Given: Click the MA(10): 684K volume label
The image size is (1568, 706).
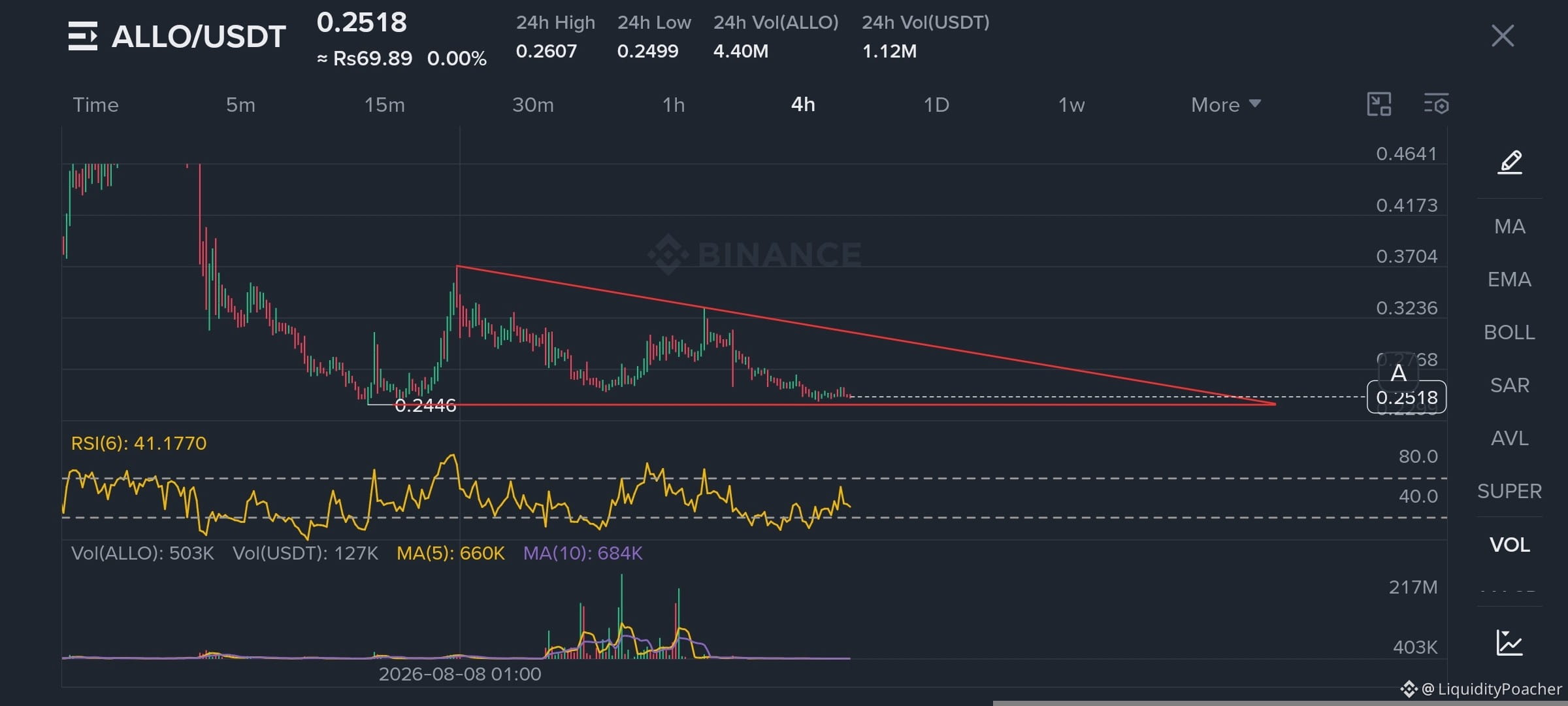Looking at the screenshot, I should pos(583,554).
